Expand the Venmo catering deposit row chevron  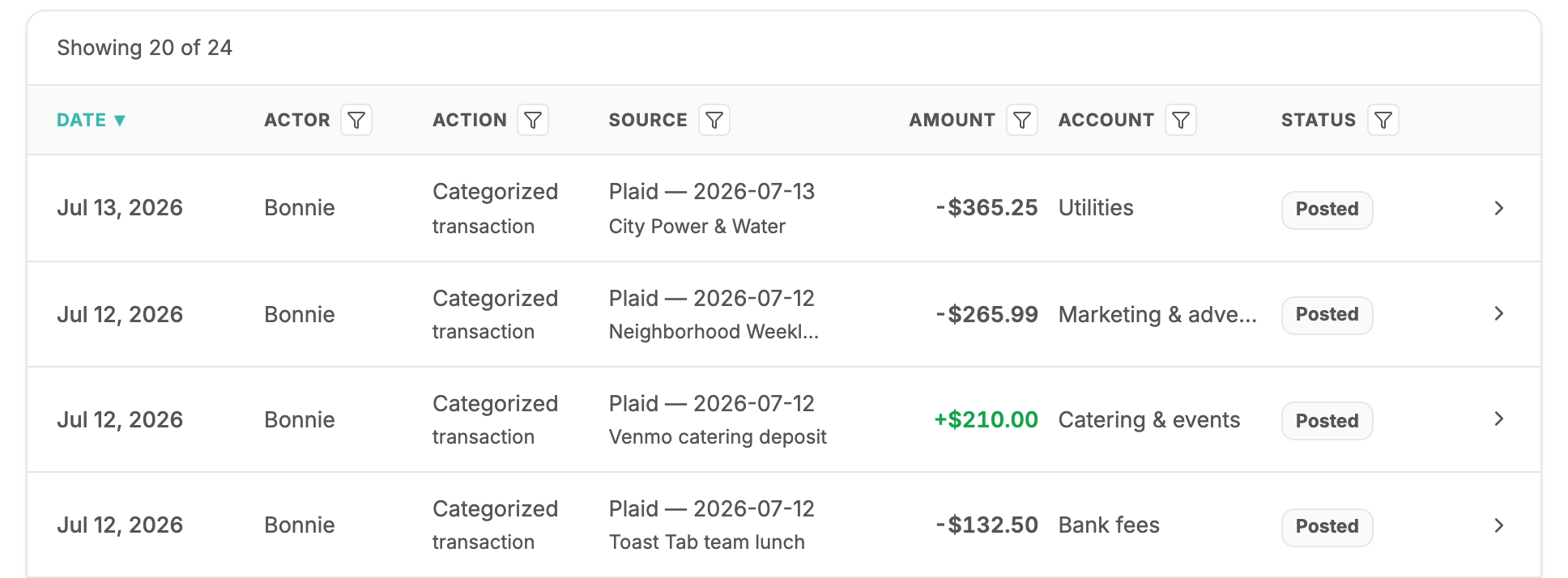1498,419
